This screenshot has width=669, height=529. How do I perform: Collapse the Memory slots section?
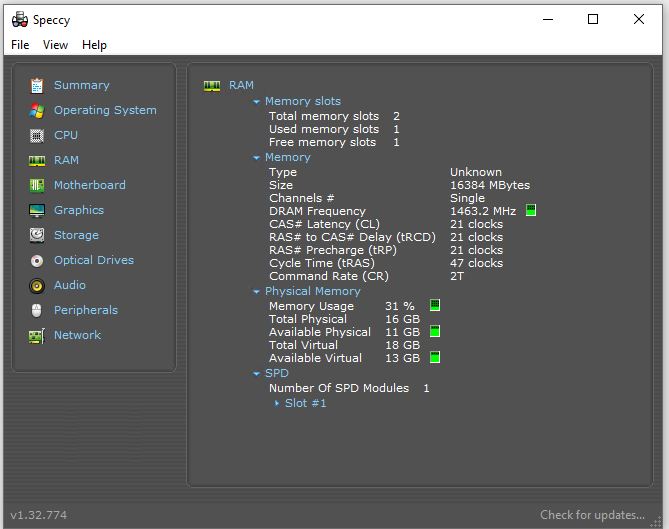(256, 102)
